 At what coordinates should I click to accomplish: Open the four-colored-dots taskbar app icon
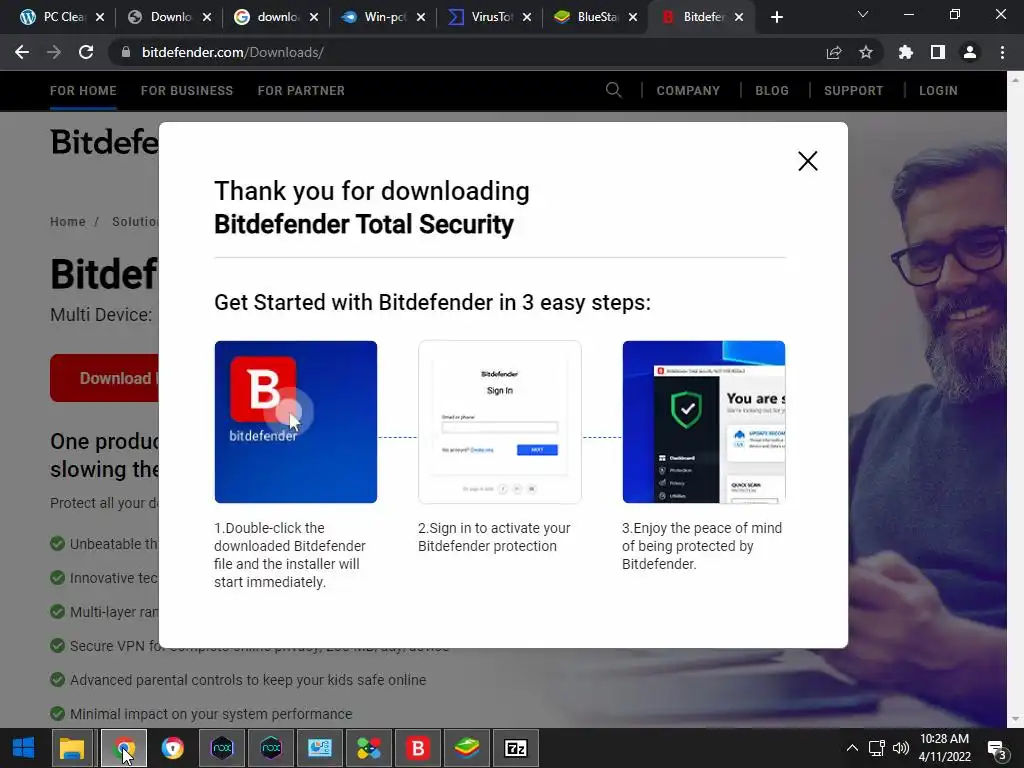tap(368, 748)
